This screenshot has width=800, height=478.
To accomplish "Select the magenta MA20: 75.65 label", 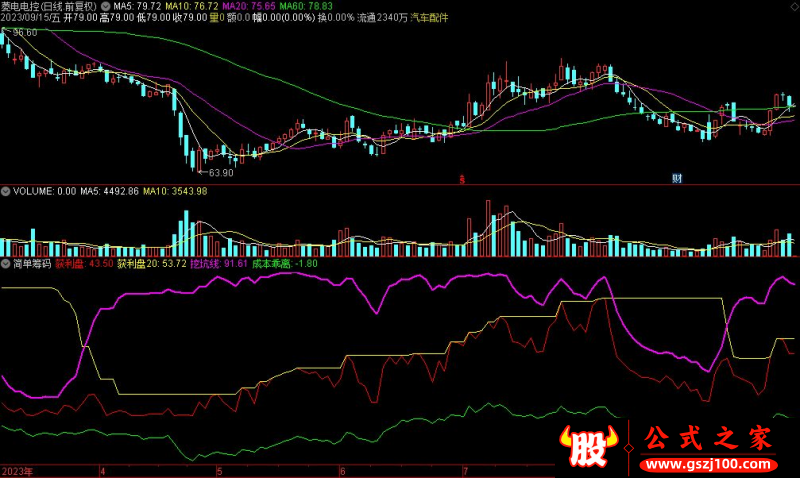I will pyautogui.click(x=249, y=6).
